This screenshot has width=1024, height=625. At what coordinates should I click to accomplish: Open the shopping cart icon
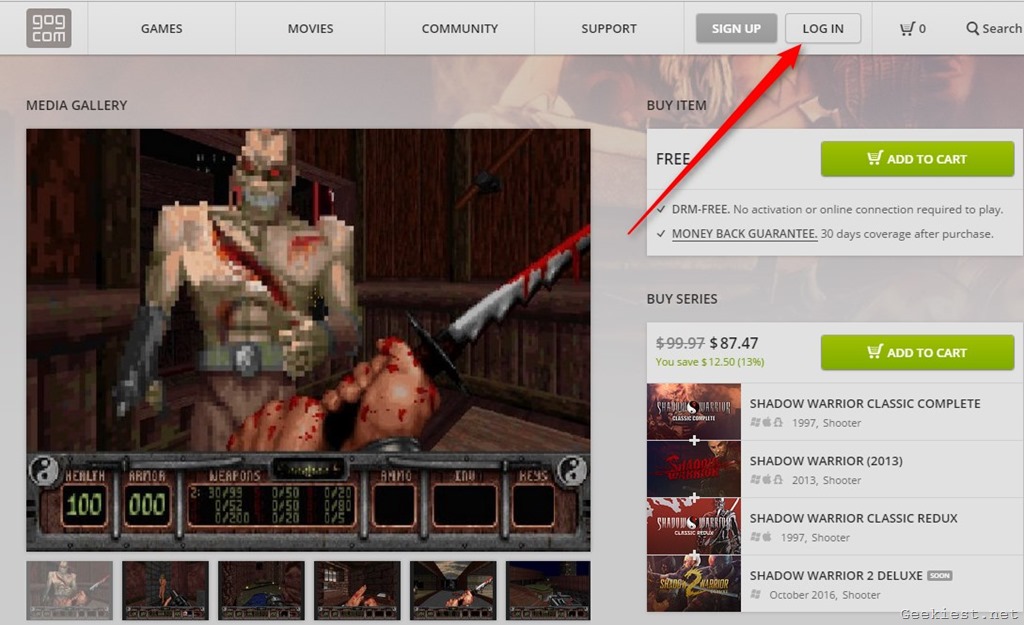(907, 29)
